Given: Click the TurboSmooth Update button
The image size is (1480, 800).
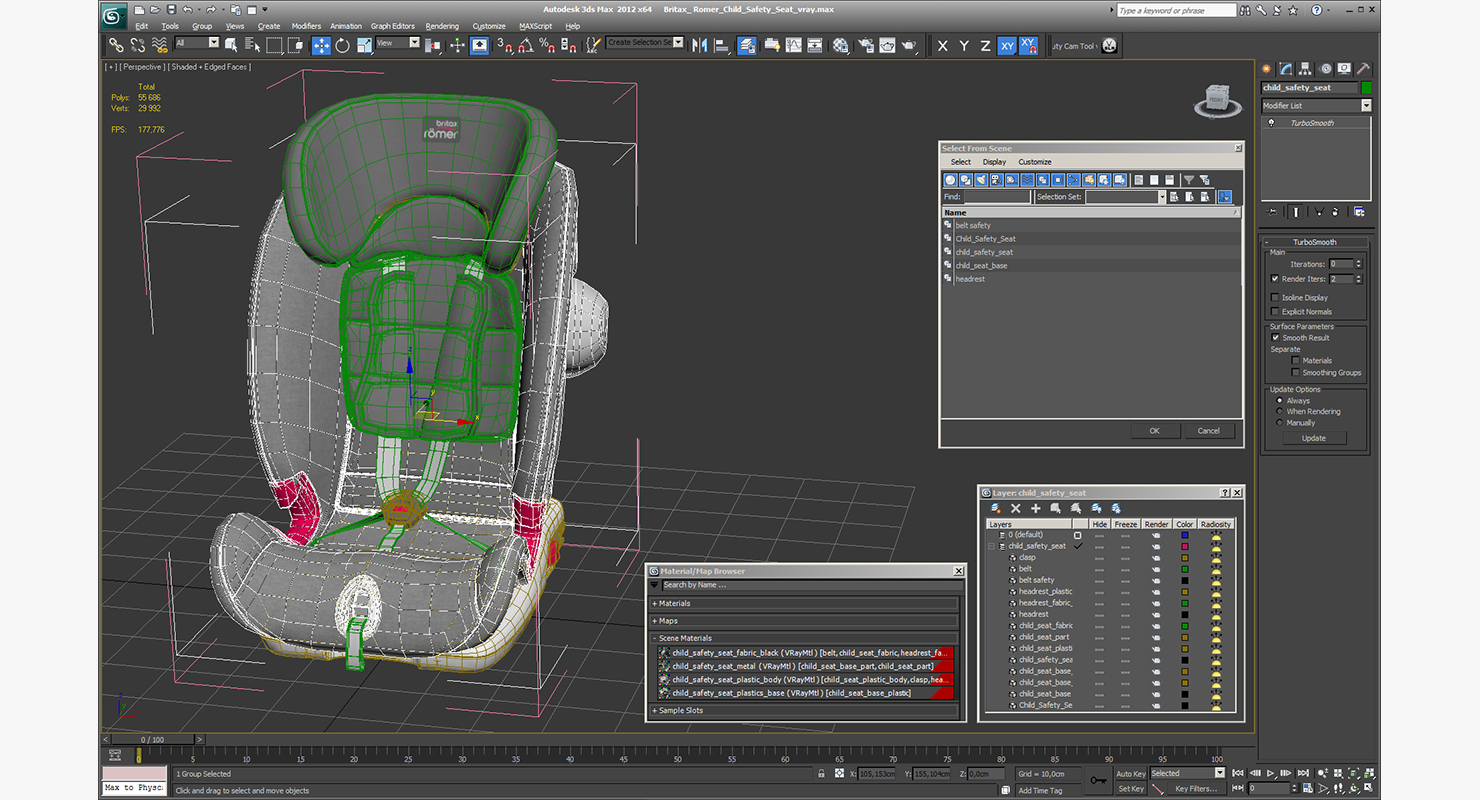Looking at the screenshot, I should [1314, 438].
